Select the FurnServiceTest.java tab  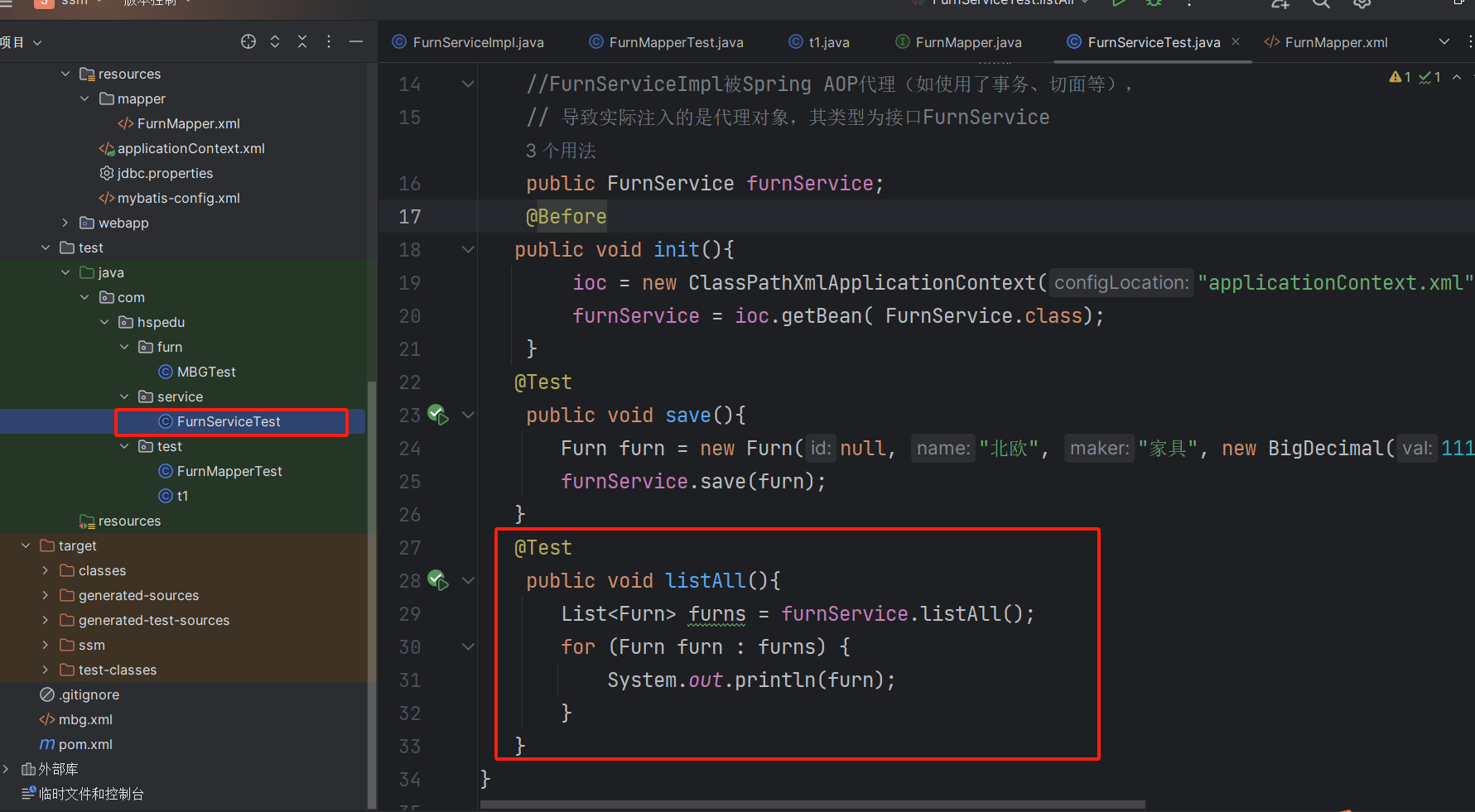click(1144, 42)
